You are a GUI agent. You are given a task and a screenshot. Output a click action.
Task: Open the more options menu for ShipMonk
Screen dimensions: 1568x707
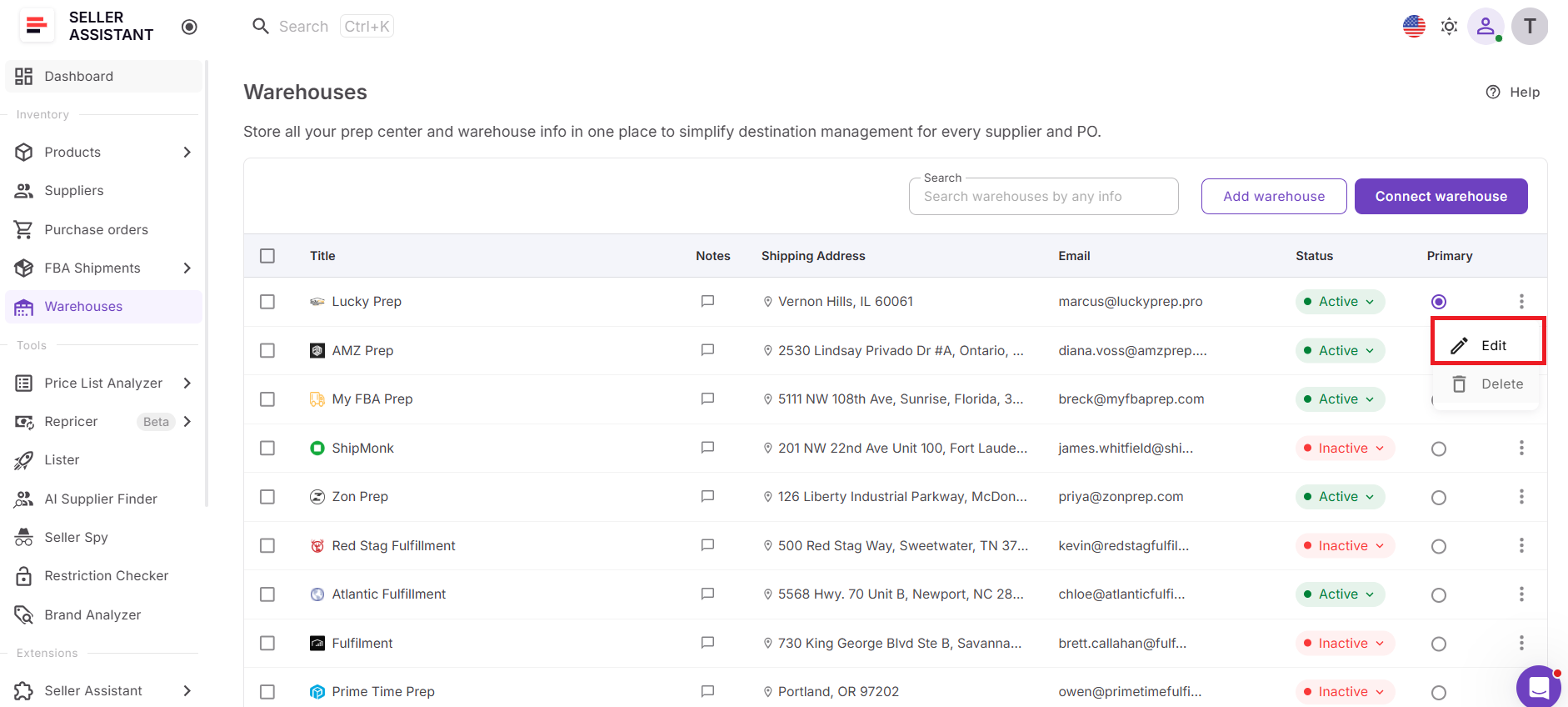click(1521, 449)
